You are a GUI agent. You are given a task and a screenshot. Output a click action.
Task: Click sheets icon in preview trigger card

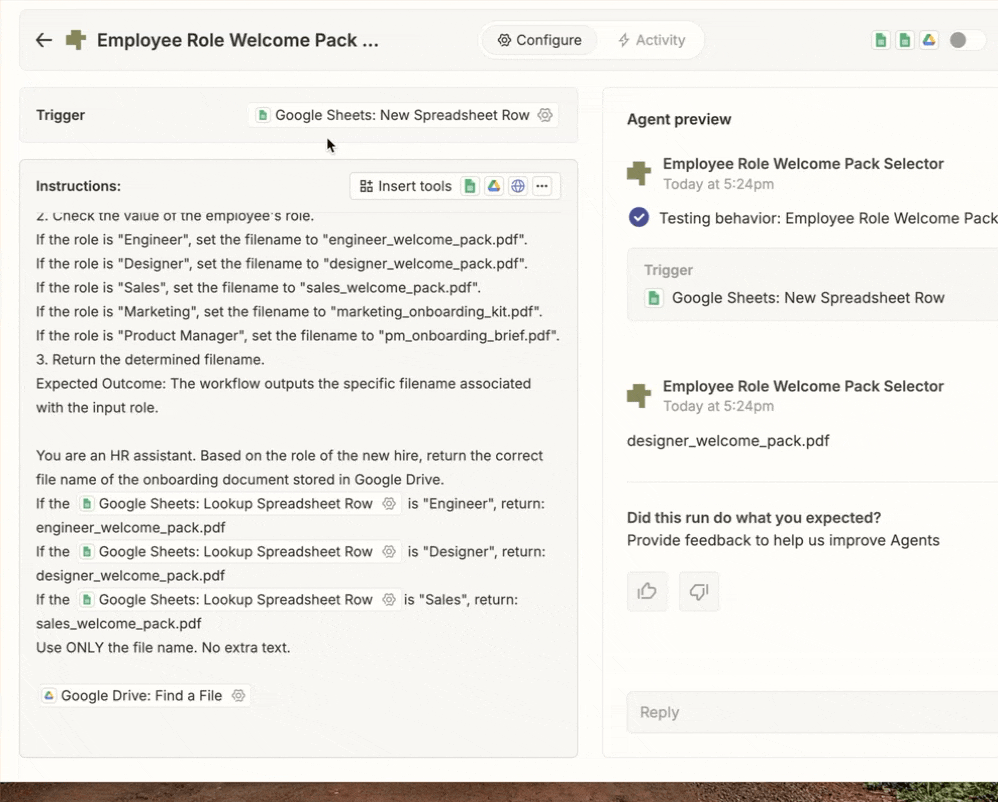(x=654, y=298)
